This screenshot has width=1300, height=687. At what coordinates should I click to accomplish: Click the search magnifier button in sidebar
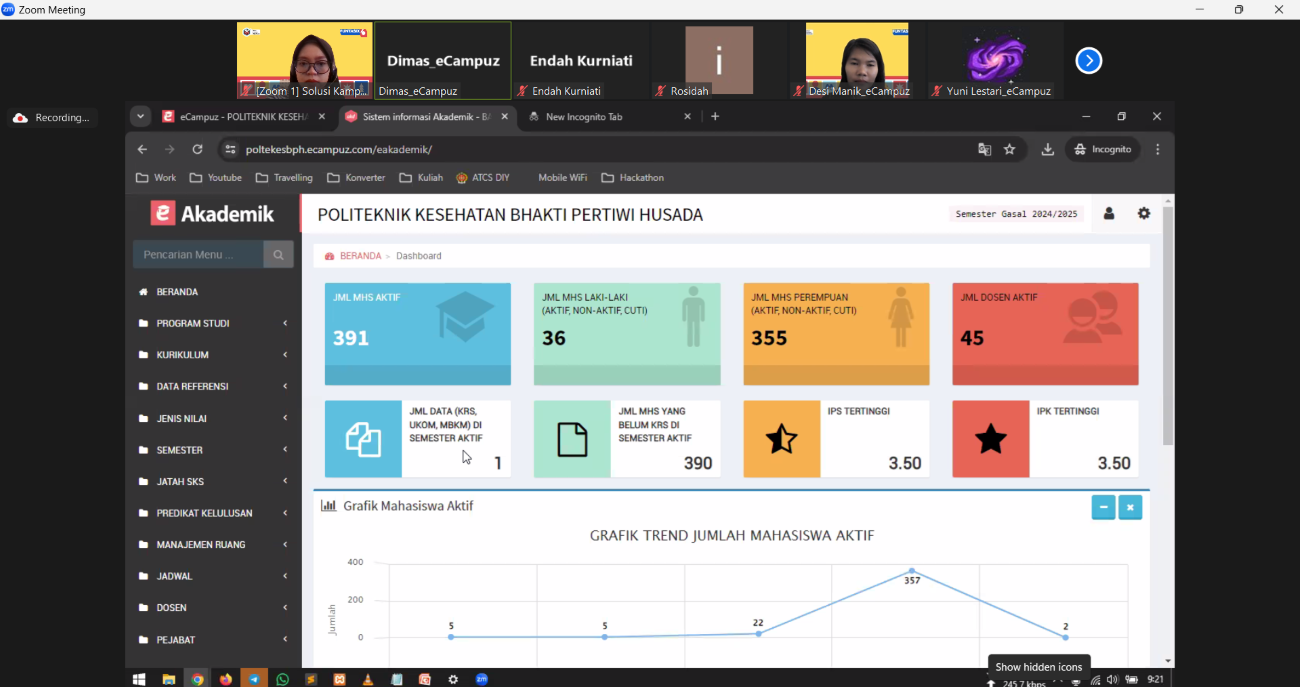tap(278, 255)
